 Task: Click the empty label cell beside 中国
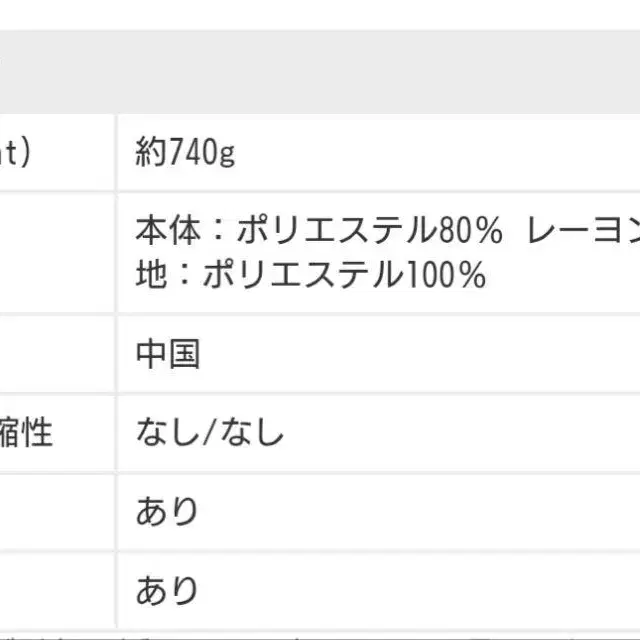click(56, 354)
